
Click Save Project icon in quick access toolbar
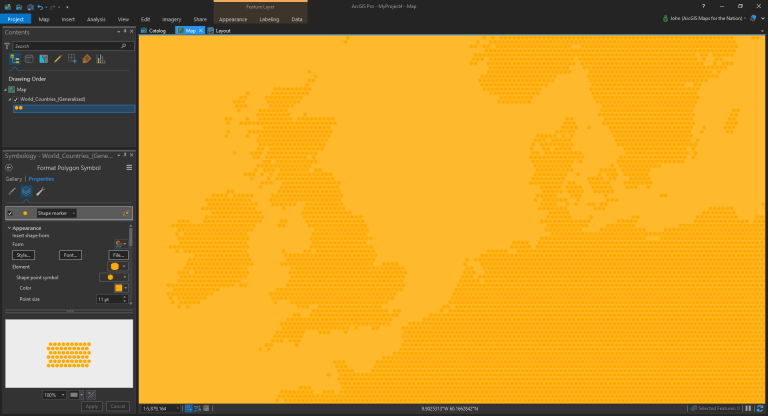pos(30,7)
